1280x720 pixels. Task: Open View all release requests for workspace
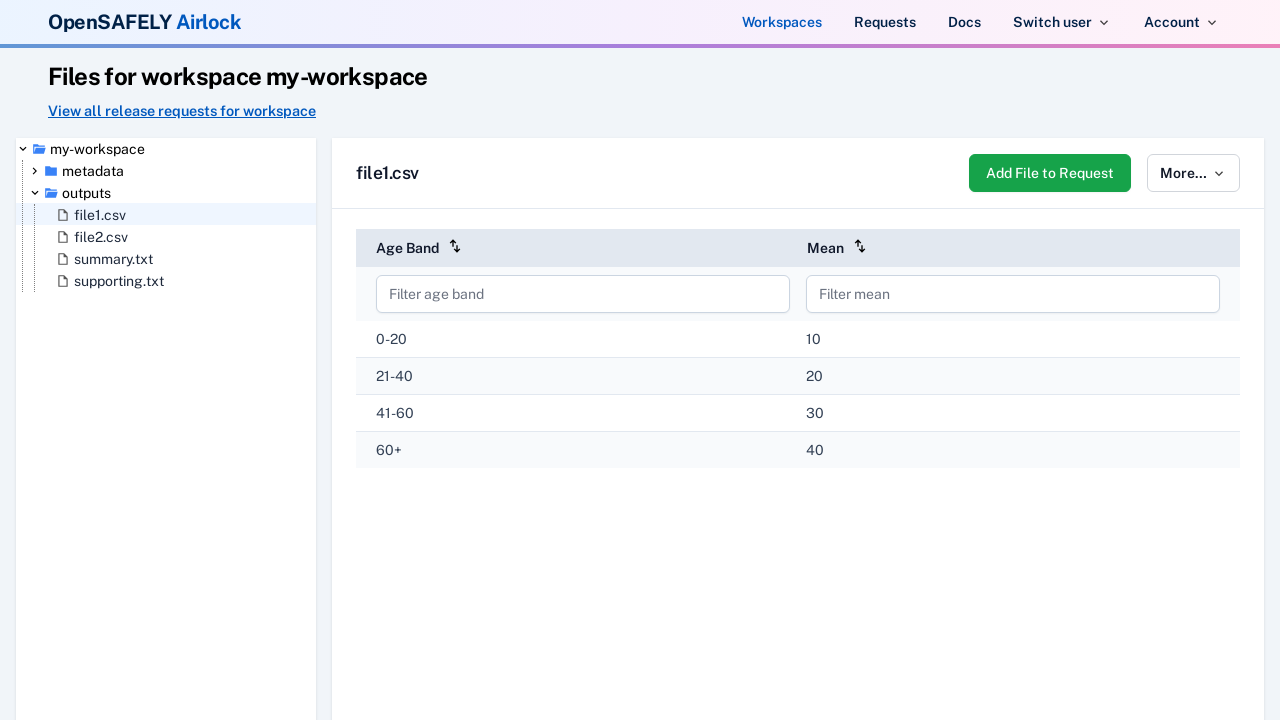(x=182, y=111)
